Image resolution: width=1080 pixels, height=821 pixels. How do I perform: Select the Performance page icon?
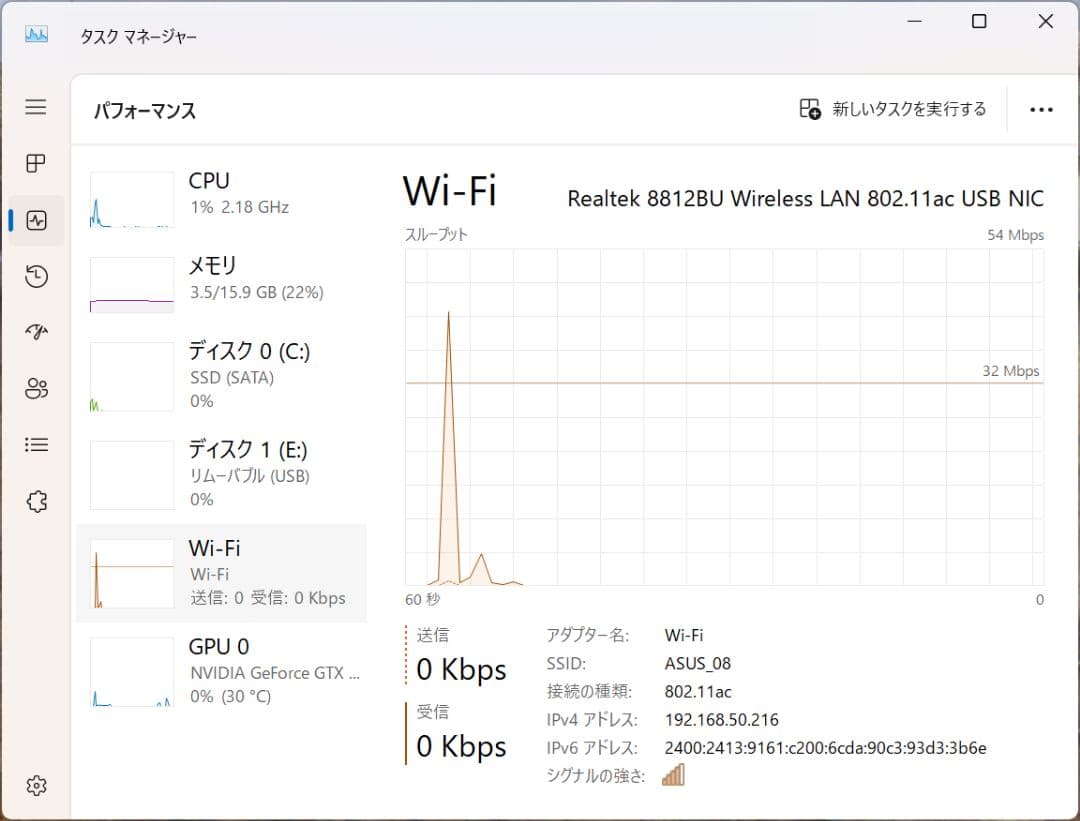pos(36,220)
